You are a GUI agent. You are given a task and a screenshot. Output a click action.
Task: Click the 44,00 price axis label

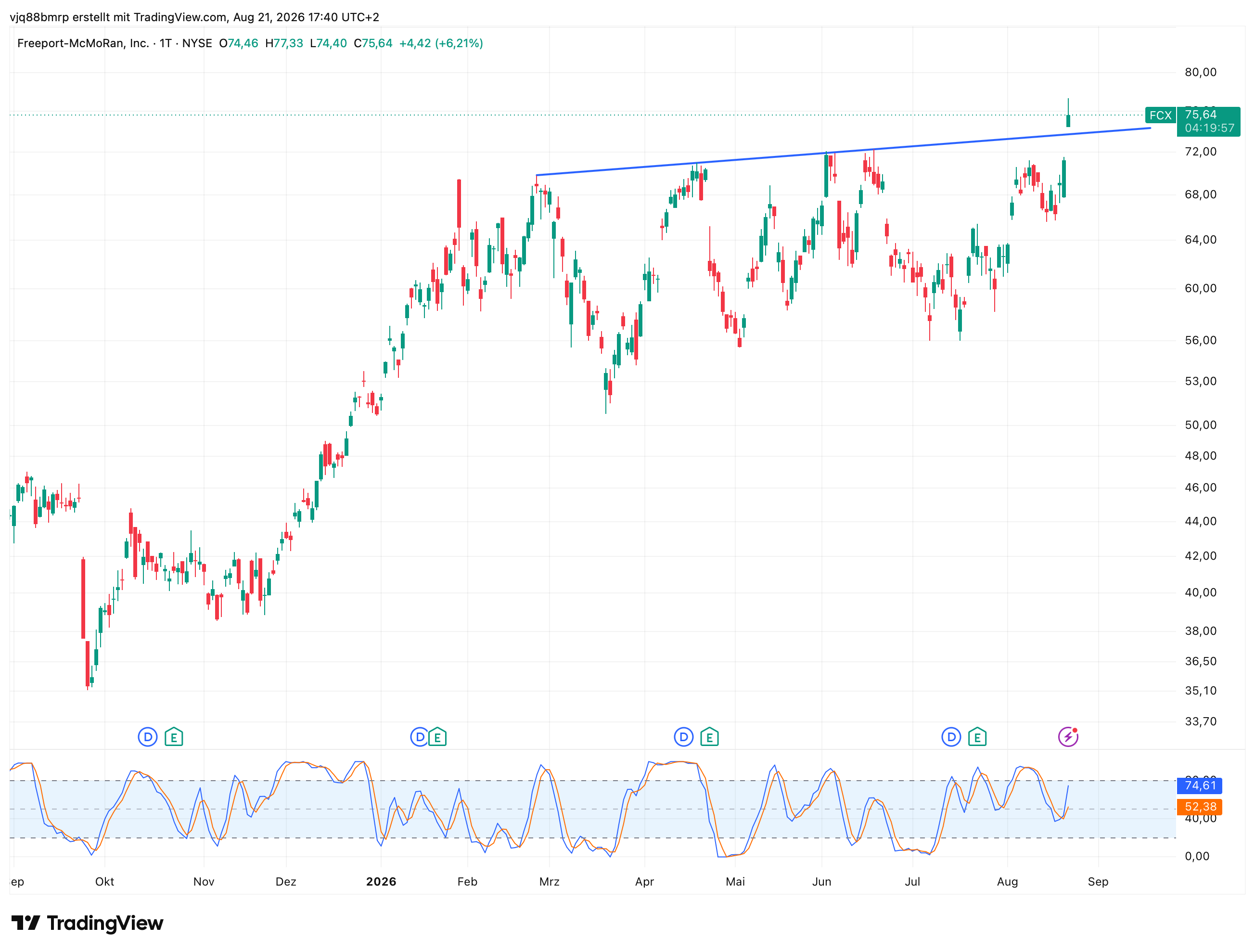click(x=1201, y=521)
